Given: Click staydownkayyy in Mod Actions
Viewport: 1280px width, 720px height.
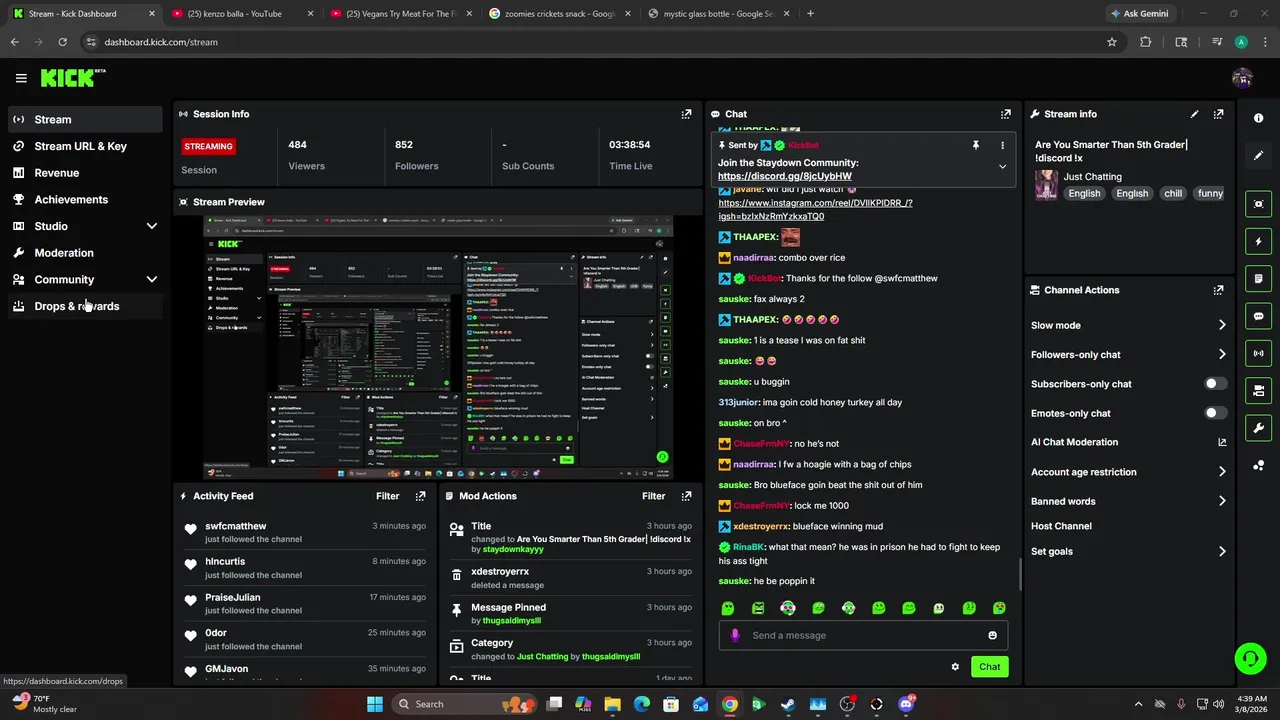Looking at the screenshot, I should [513, 550].
